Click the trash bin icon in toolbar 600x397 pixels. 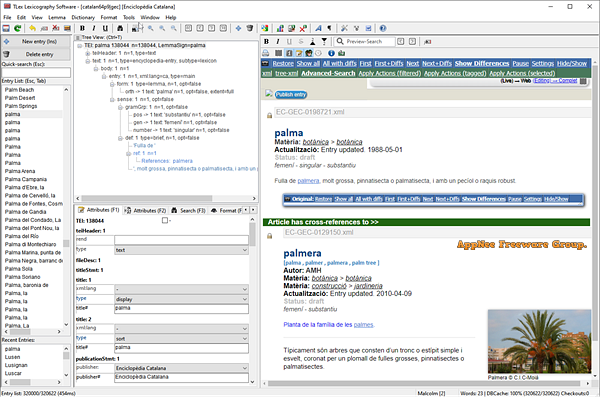click(x=250, y=28)
